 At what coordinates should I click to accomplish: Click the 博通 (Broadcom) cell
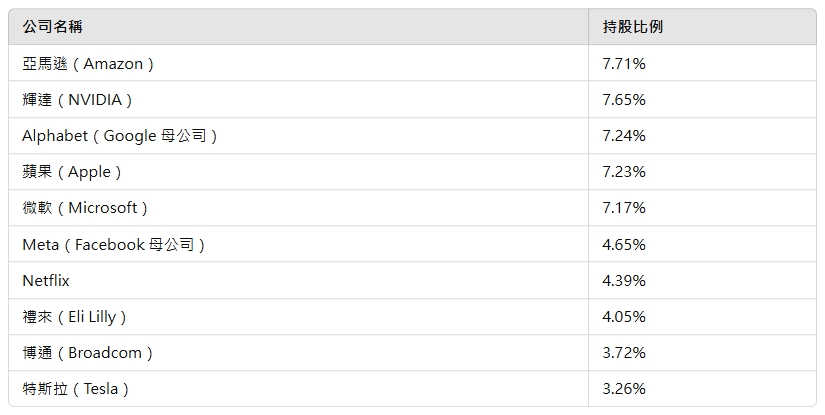click(88, 352)
